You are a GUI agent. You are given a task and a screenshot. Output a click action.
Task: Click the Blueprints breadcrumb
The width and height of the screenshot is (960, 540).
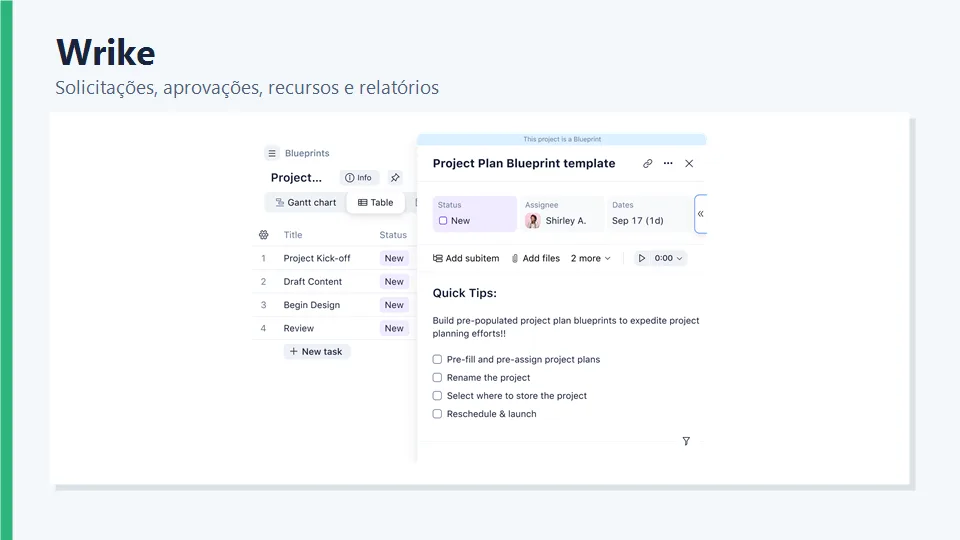click(307, 153)
